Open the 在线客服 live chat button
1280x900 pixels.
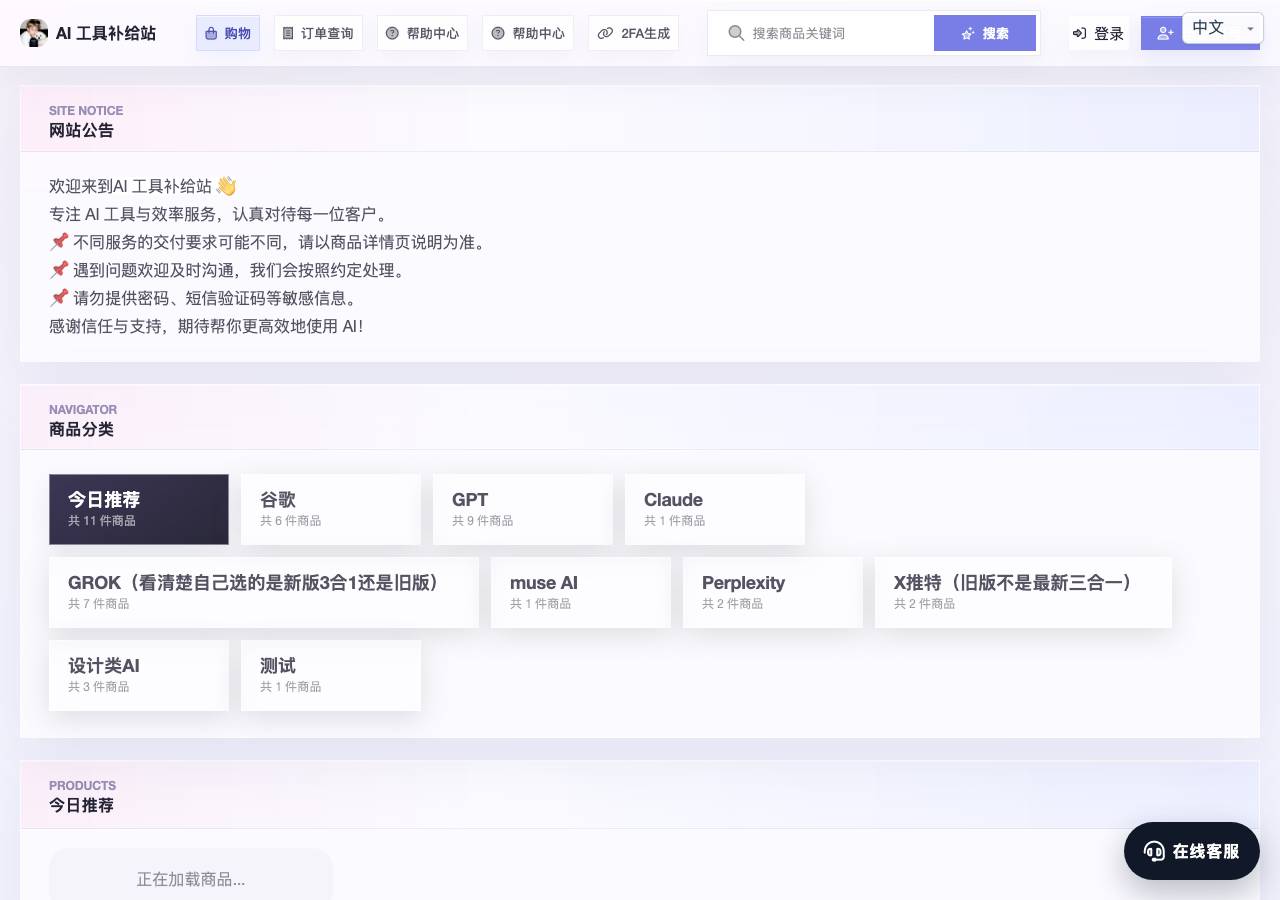[x=1192, y=851]
